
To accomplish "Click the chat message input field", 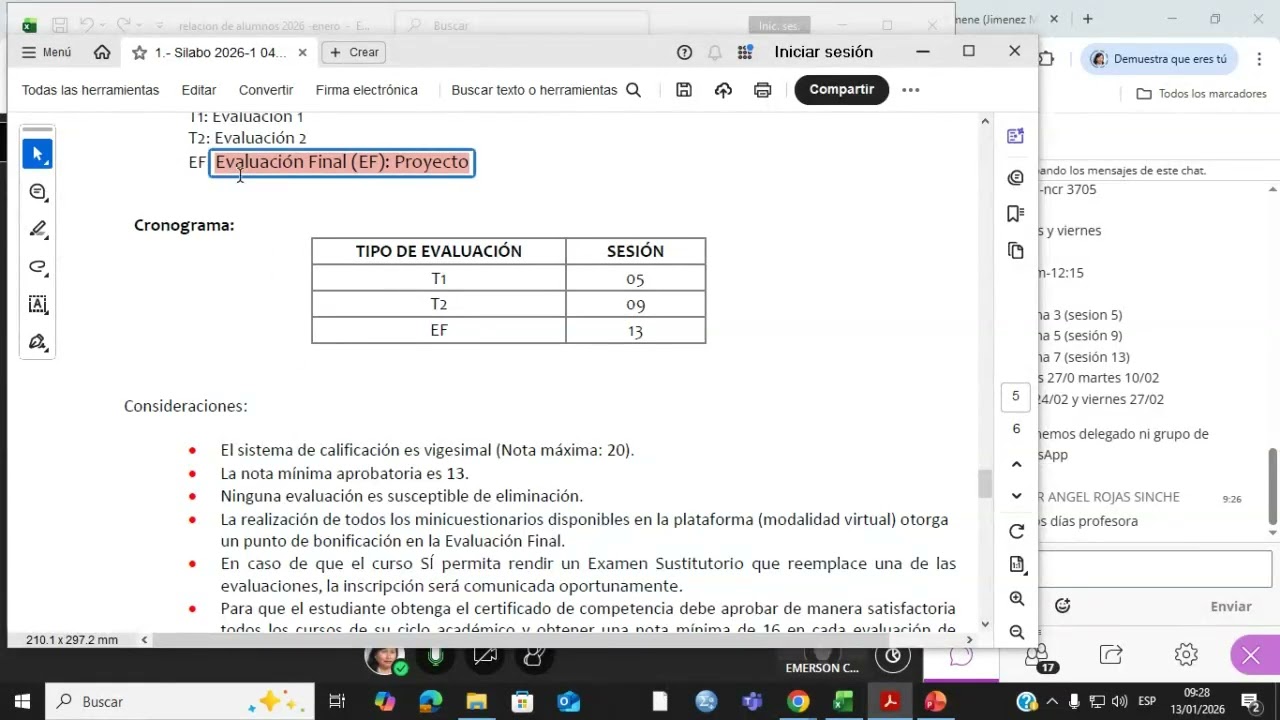I will (1157, 569).
